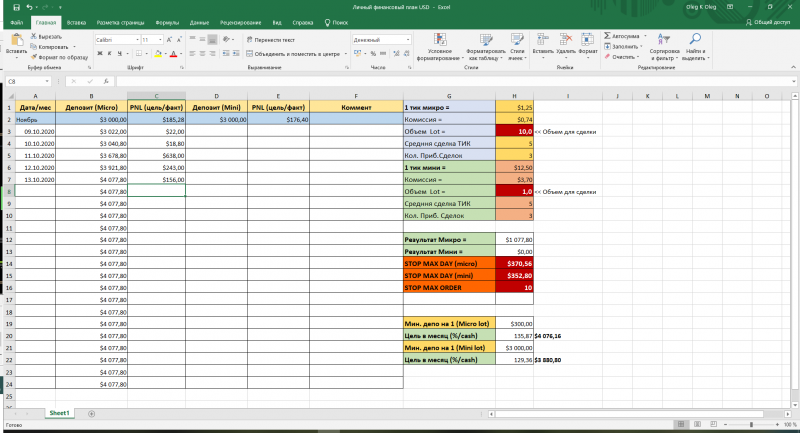Increase font size with the larger A icon

pos(170,40)
